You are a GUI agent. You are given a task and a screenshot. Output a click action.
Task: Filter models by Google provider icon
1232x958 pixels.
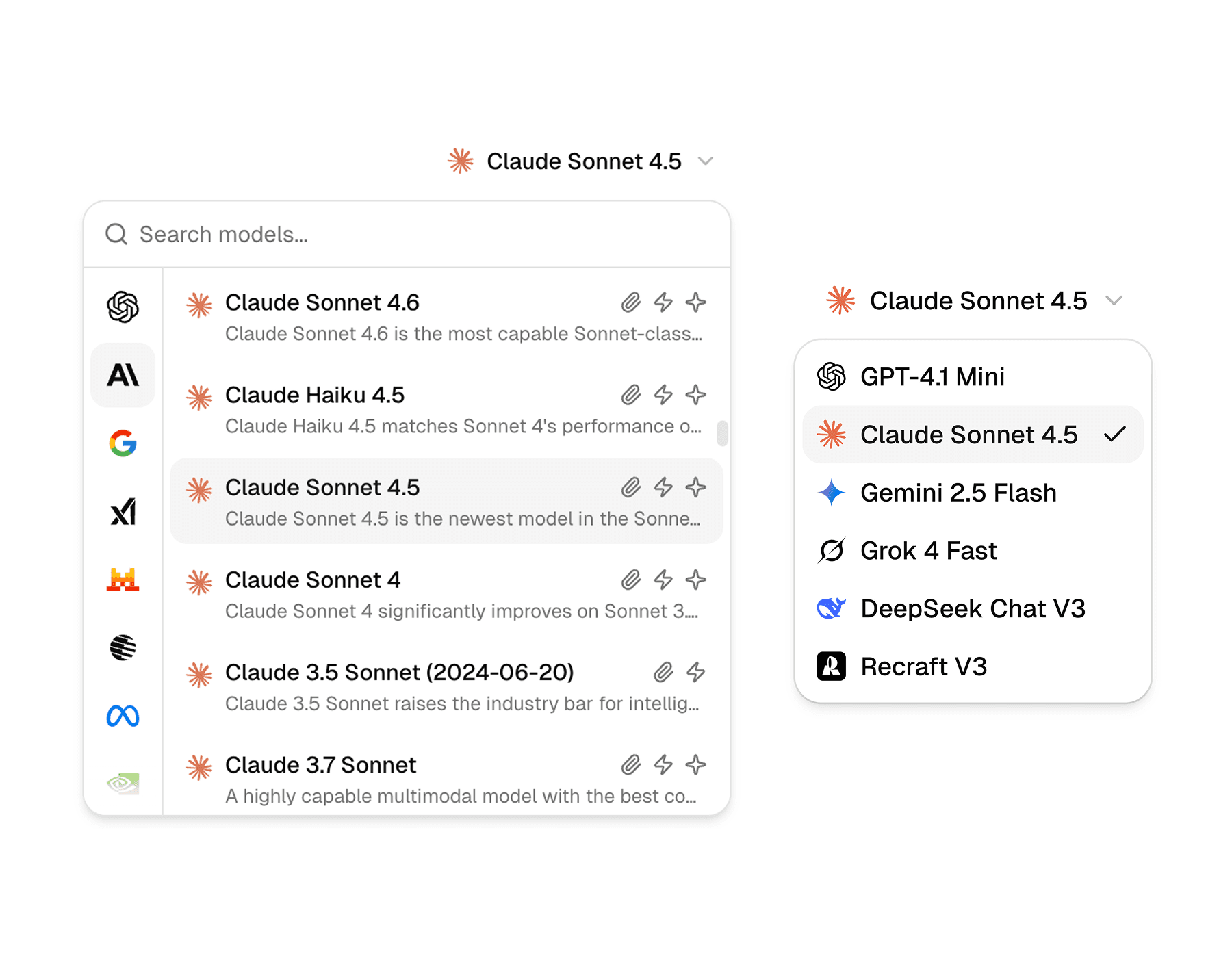pos(123,443)
